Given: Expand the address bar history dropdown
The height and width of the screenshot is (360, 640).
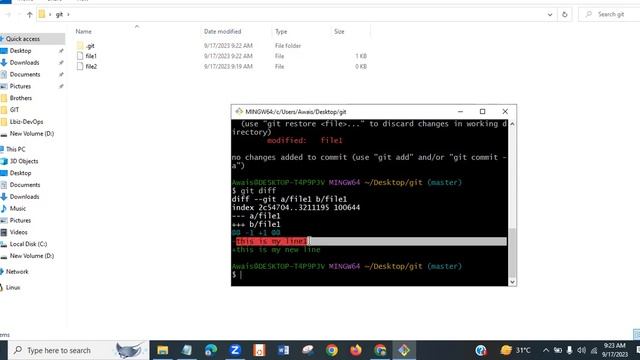Looking at the screenshot, I should click(550, 14).
